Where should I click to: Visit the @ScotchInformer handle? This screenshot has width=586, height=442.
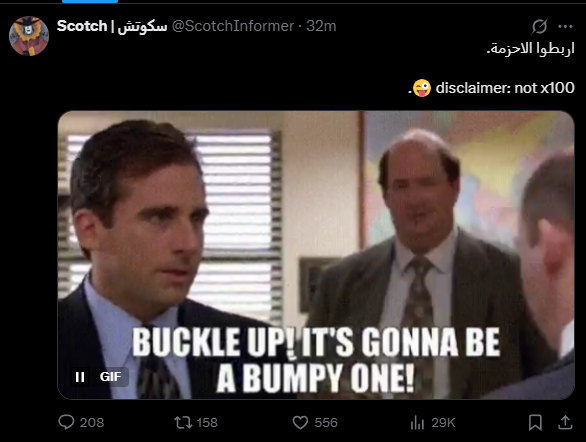pyautogui.click(x=233, y=26)
